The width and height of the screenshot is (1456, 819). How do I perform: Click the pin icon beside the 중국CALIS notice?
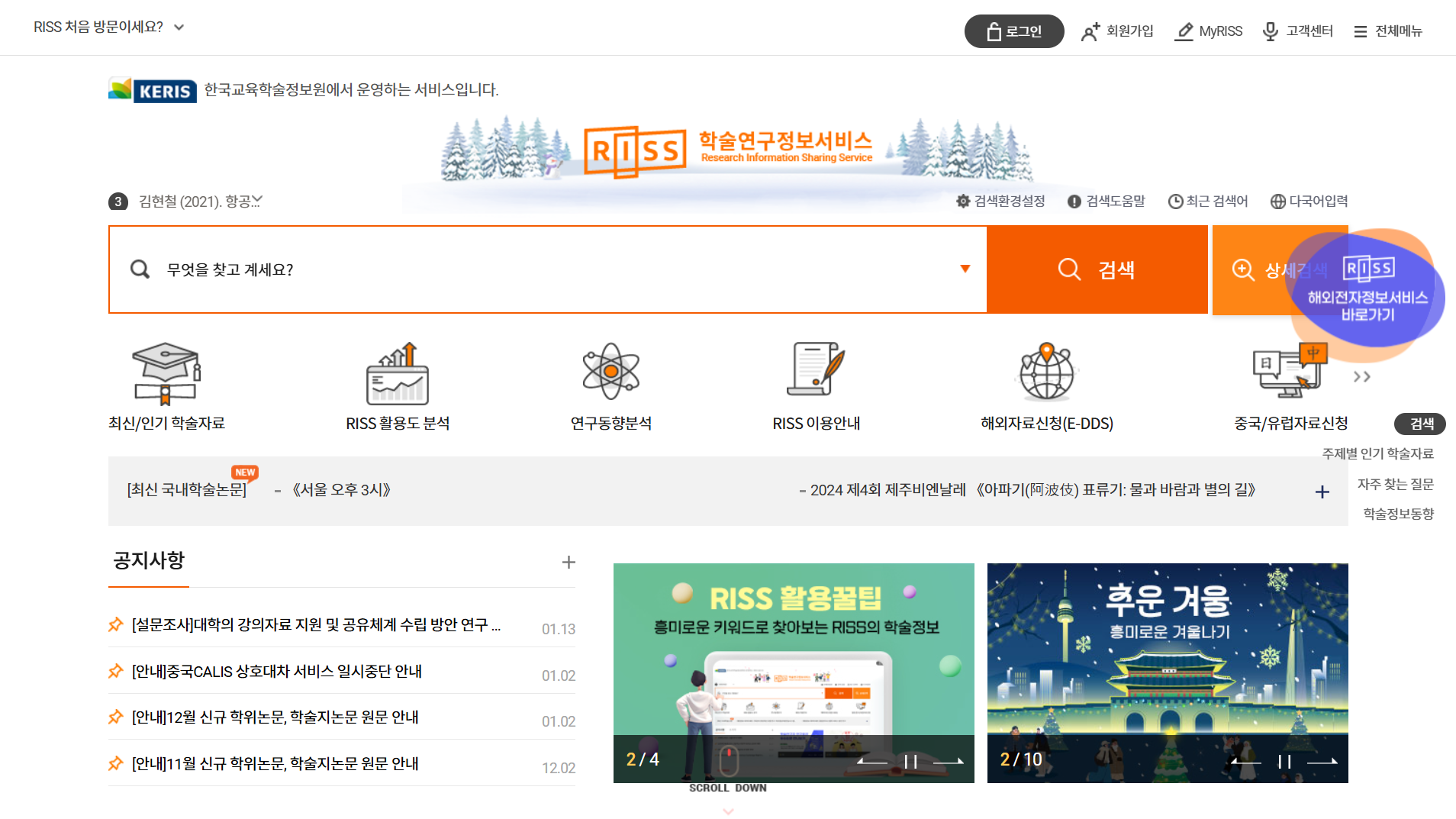[x=116, y=672]
